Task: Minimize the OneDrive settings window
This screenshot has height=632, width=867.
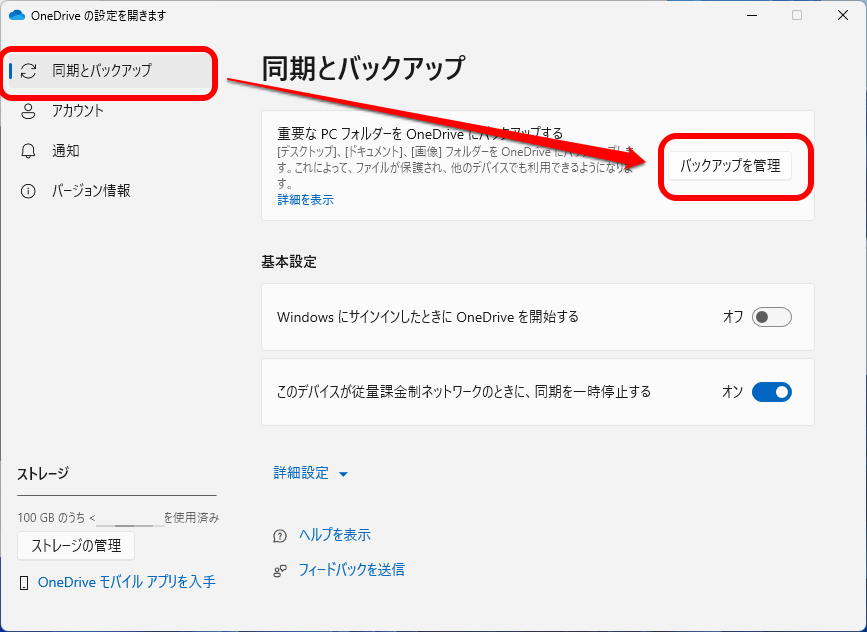Action: pos(751,15)
